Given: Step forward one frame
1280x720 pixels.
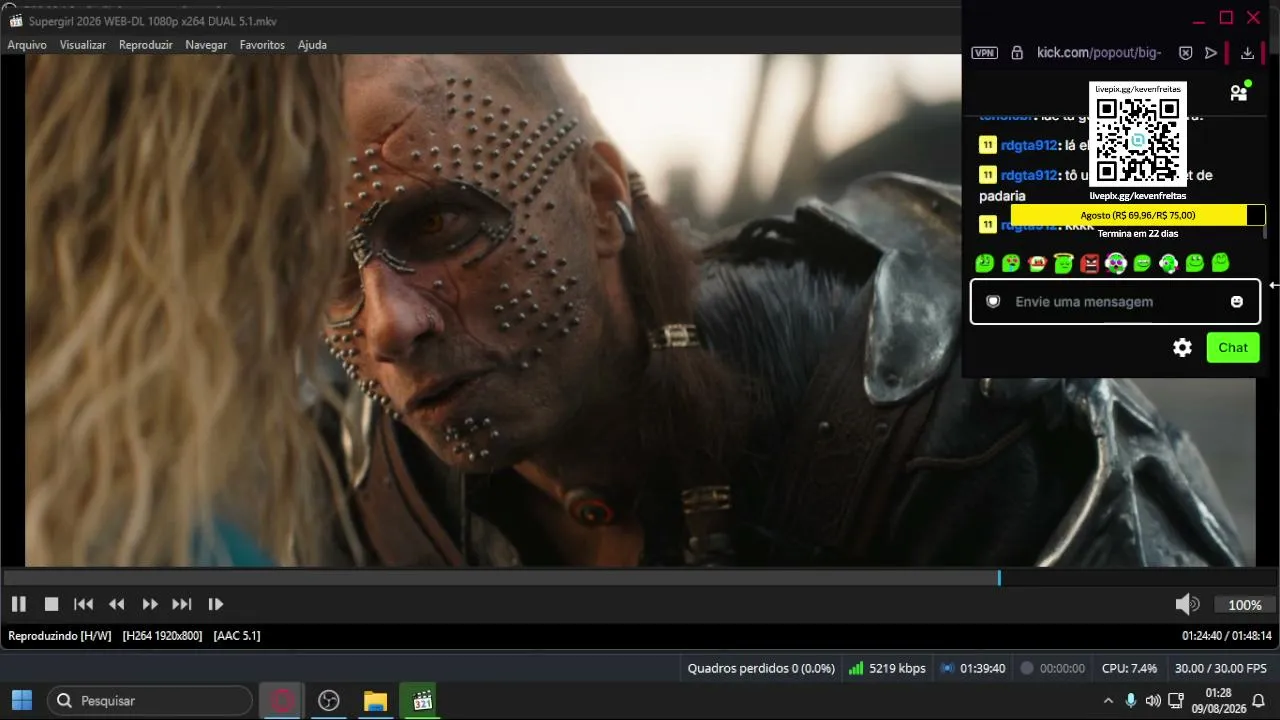Looking at the screenshot, I should [x=215, y=604].
